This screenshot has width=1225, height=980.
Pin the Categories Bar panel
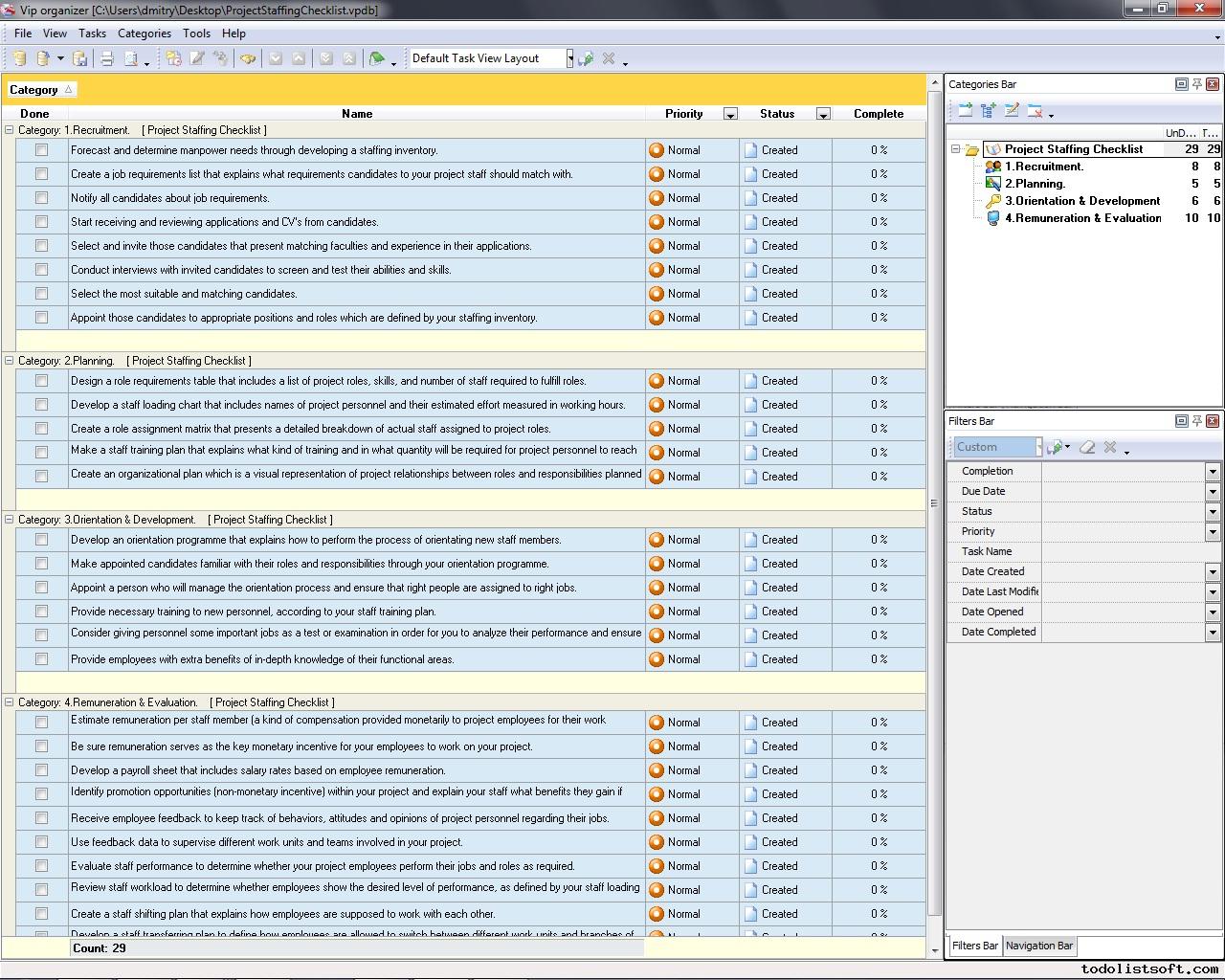(1196, 84)
